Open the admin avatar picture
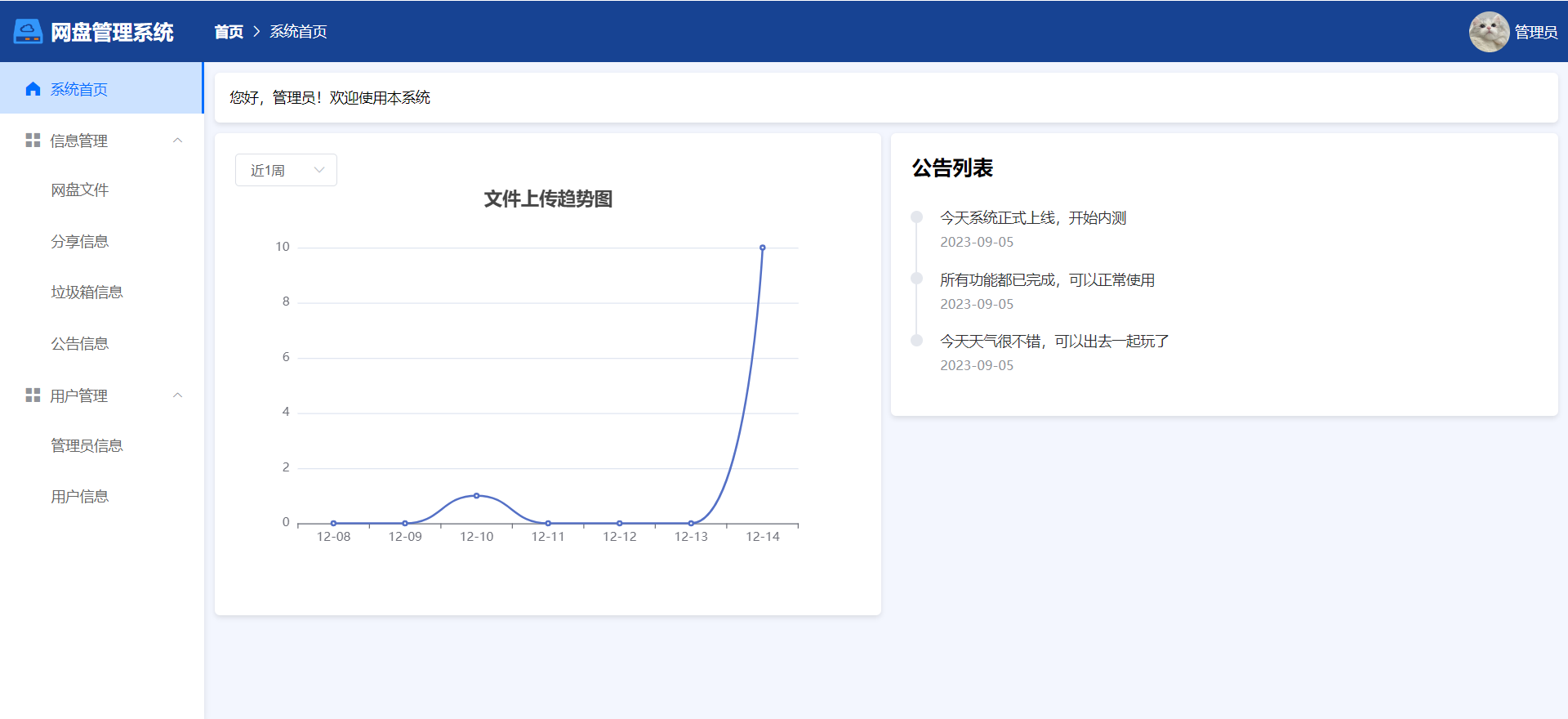This screenshot has width=1568, height=719. (x=1489, y=32)
